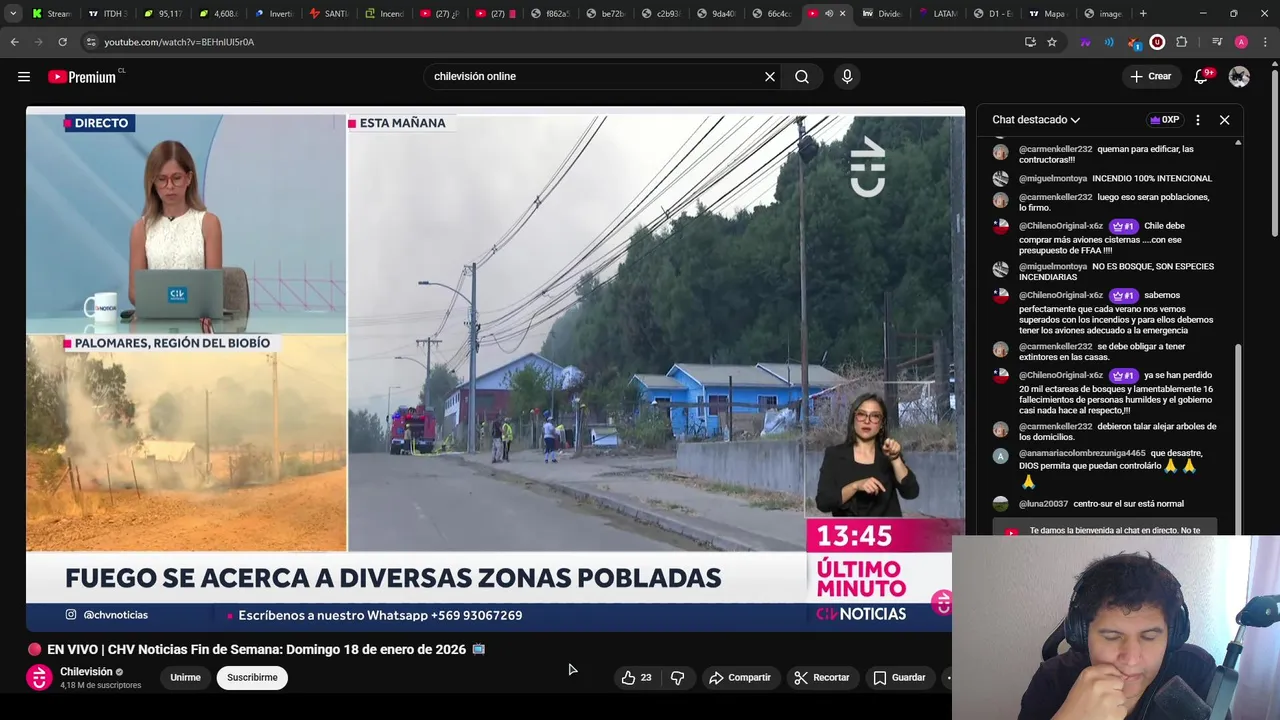Bookmark this page with star icon

coord(1052,42)
